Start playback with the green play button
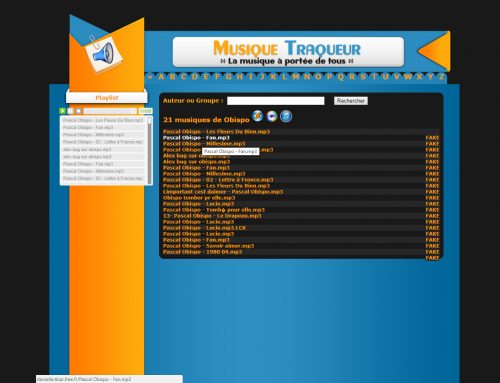 62,111
